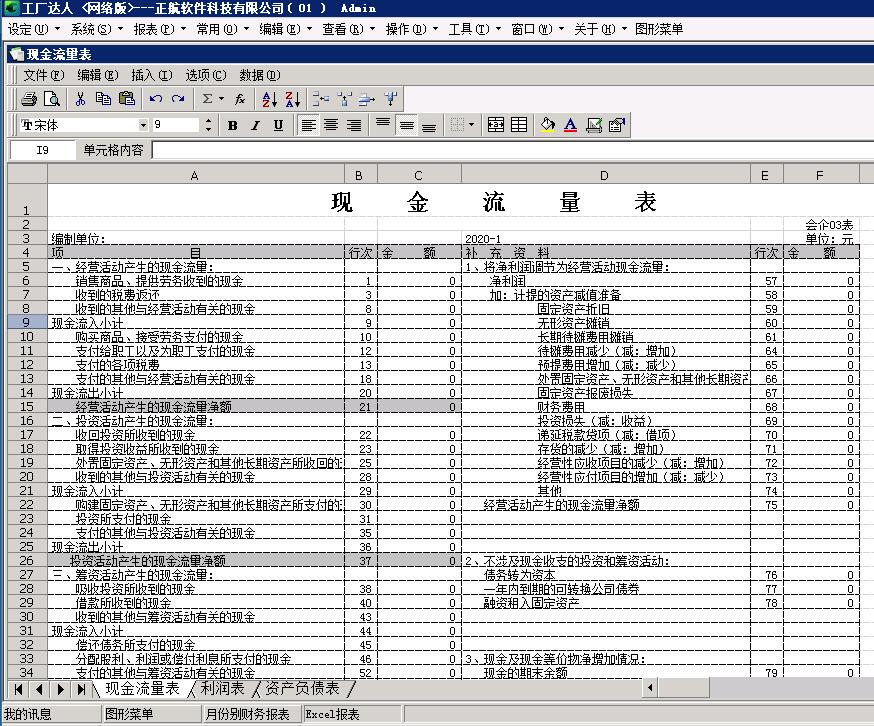Toggle Italic formatting
The height and width of the screenshot is (726, 874).
pyautogui.click(x=255, y=125)
